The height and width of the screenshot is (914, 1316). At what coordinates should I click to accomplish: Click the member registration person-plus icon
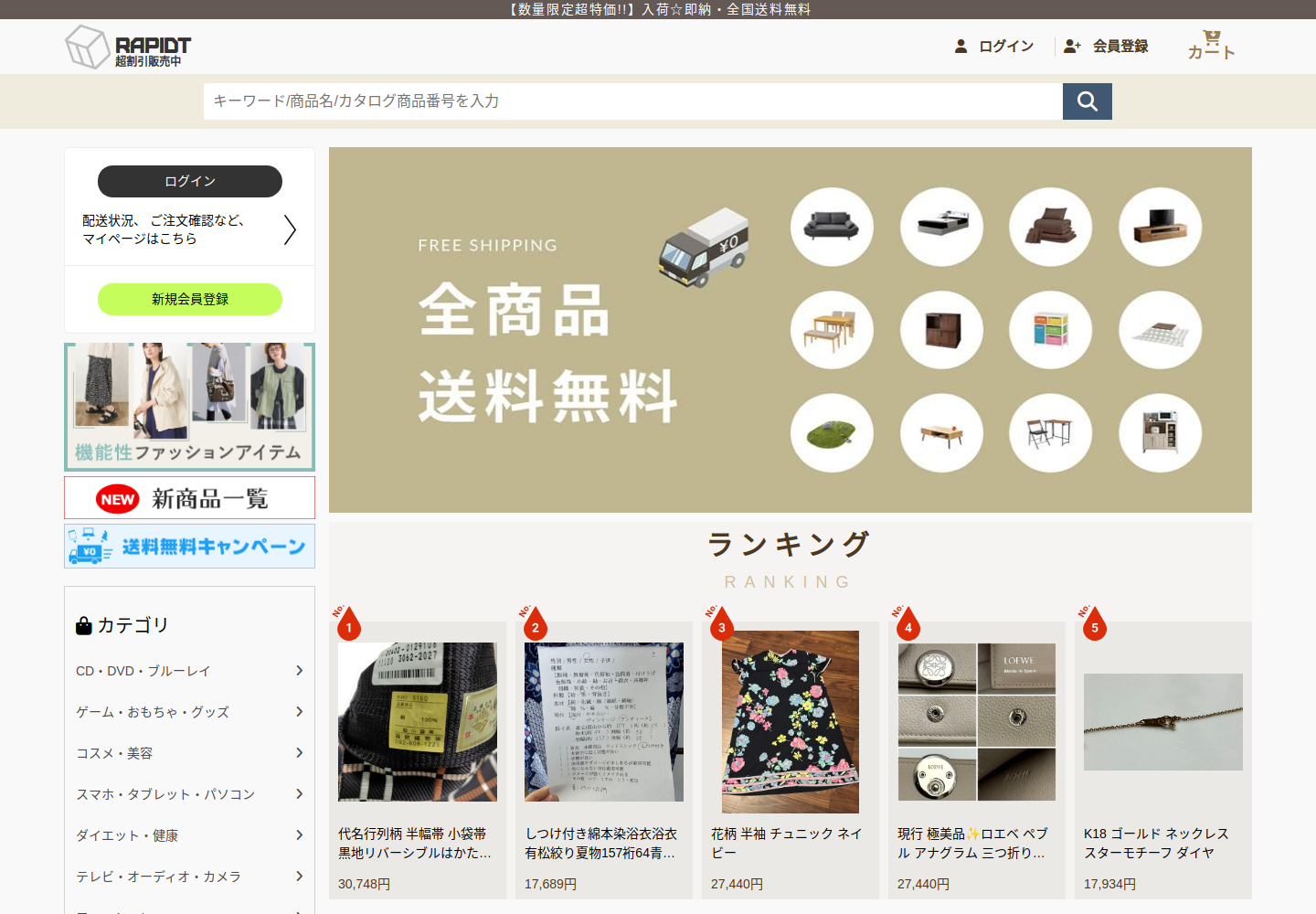pyautogui.click(x=1072, y=46)
